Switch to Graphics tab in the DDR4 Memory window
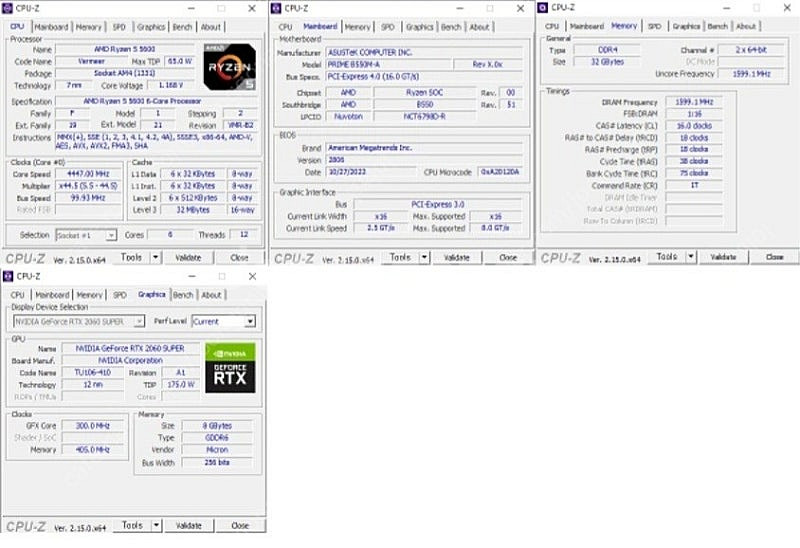The height and width of the screenshot is (548, 800). point(686,26)
